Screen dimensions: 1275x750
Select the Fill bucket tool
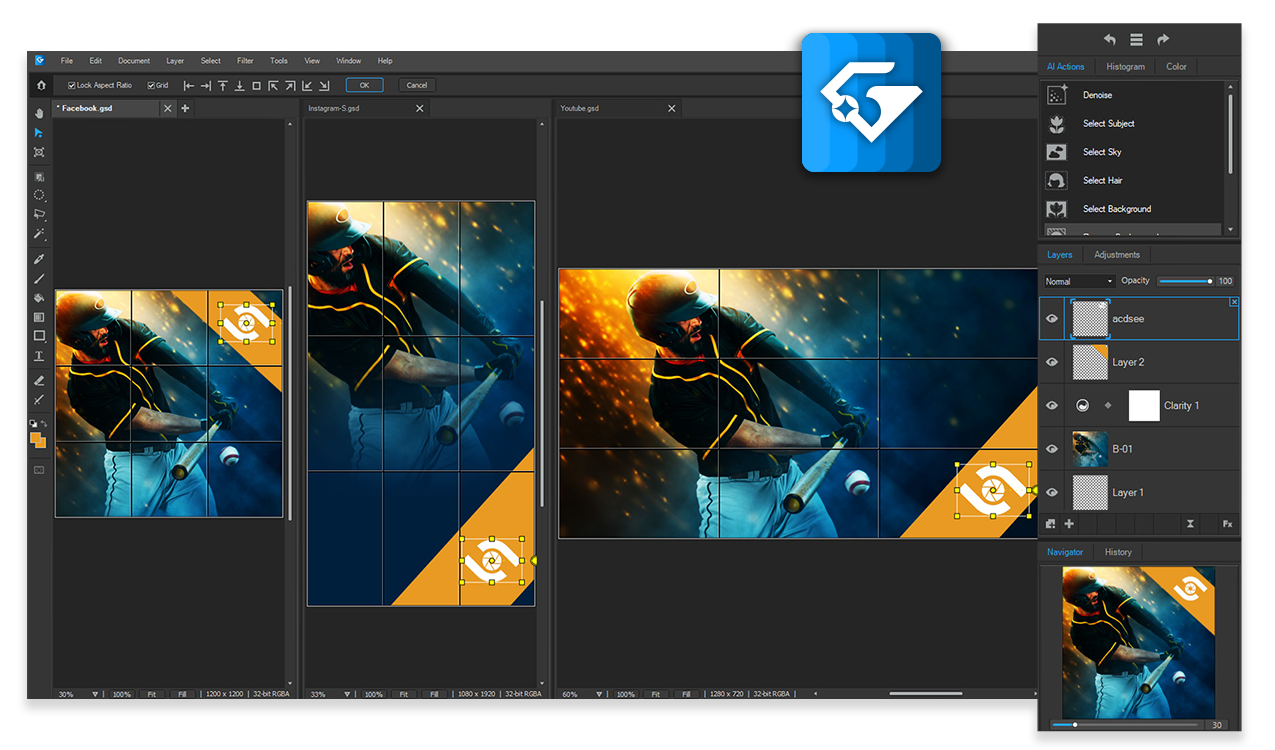39,297
